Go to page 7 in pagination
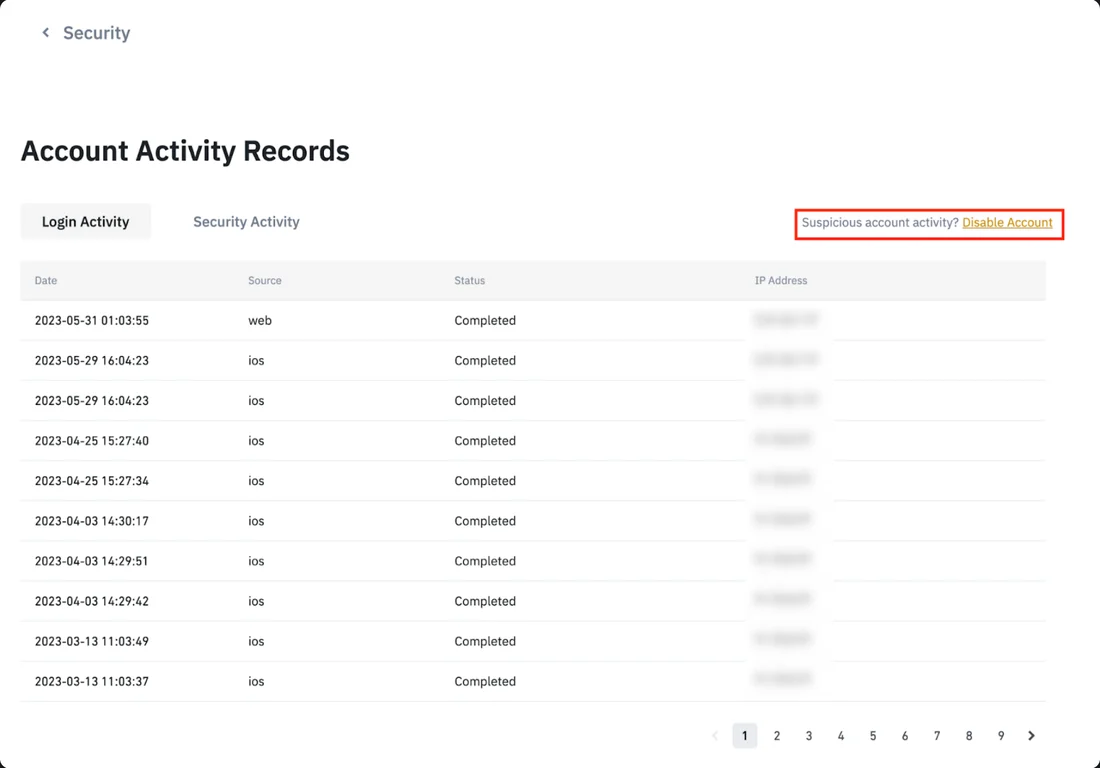The width and height of the screenshot is (1100, 768). [x=937, y=736]
